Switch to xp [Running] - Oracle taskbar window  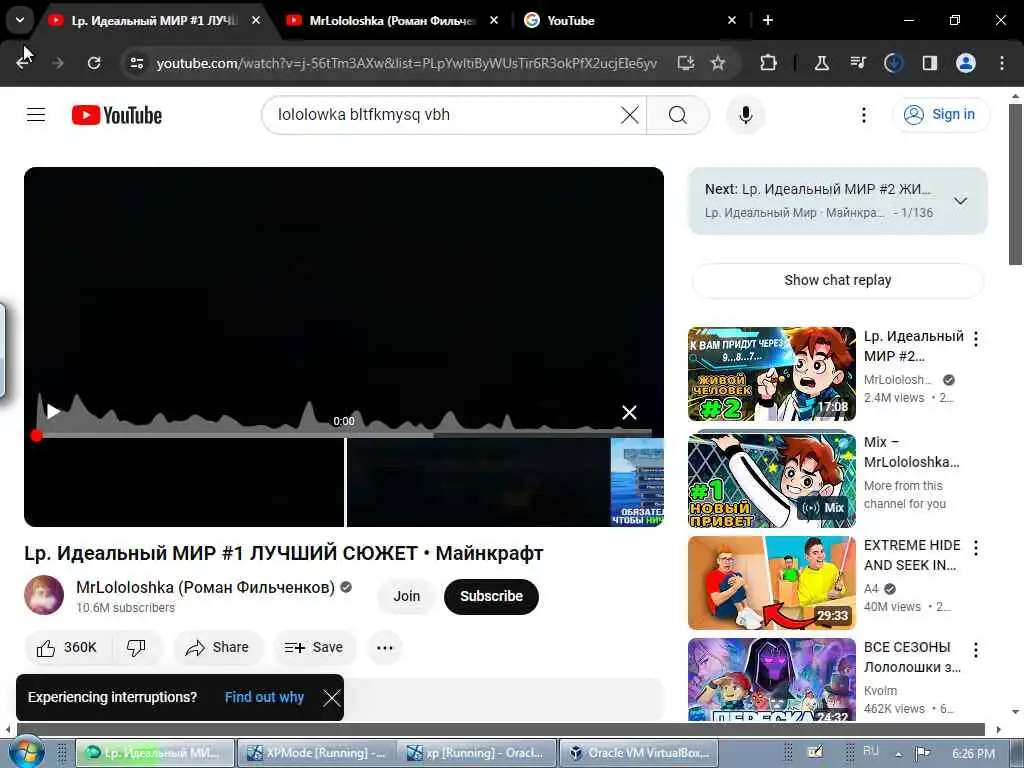click(x=477, y=753)
